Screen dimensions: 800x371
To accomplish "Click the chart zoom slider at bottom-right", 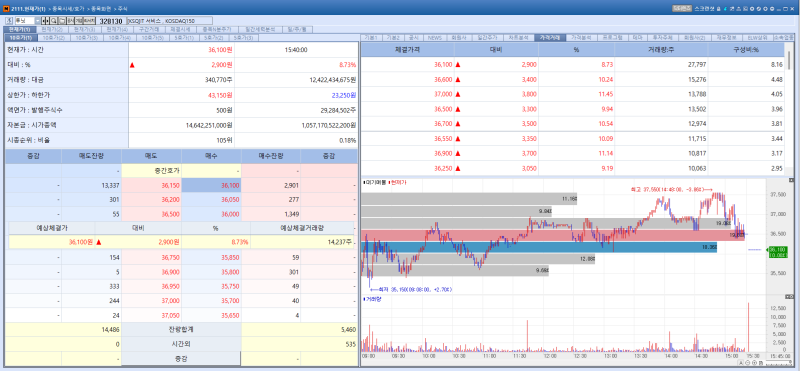I will (779, 363).
